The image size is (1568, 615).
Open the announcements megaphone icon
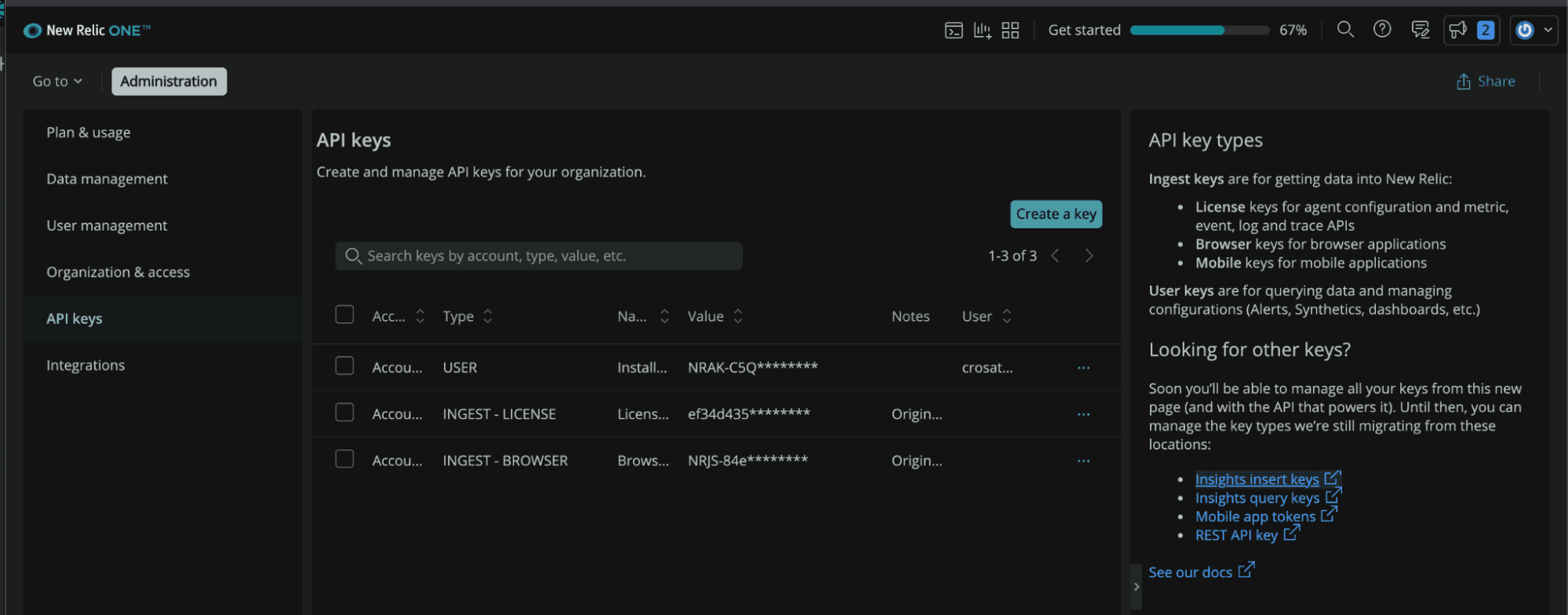pos(1458,31)
